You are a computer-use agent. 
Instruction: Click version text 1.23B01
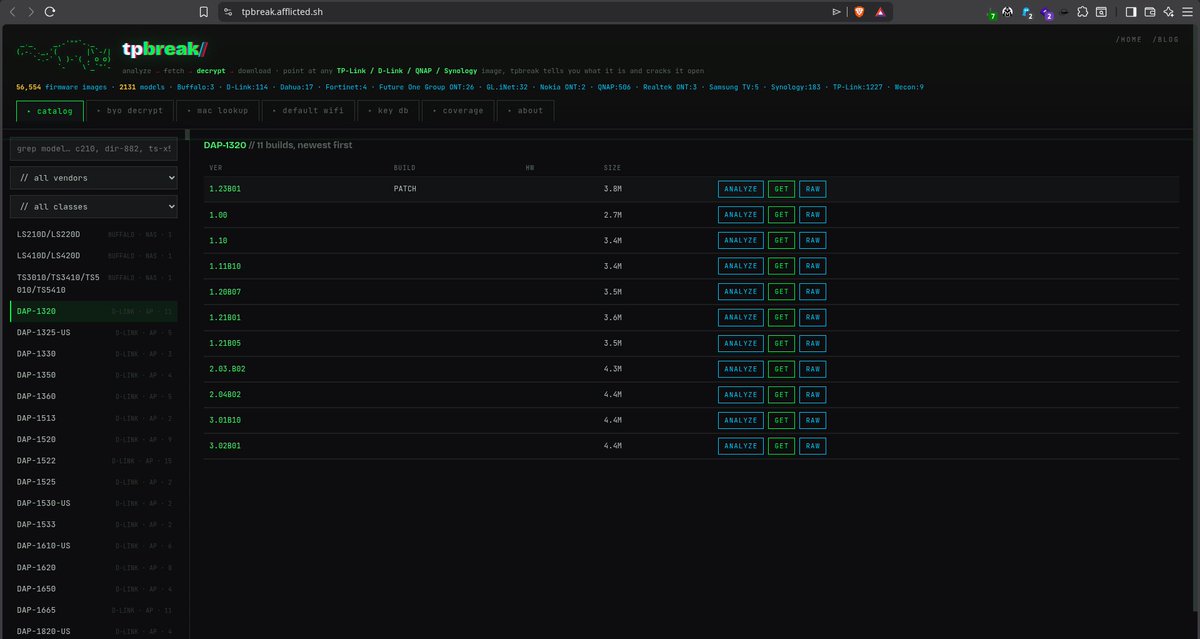pos(225,189)
